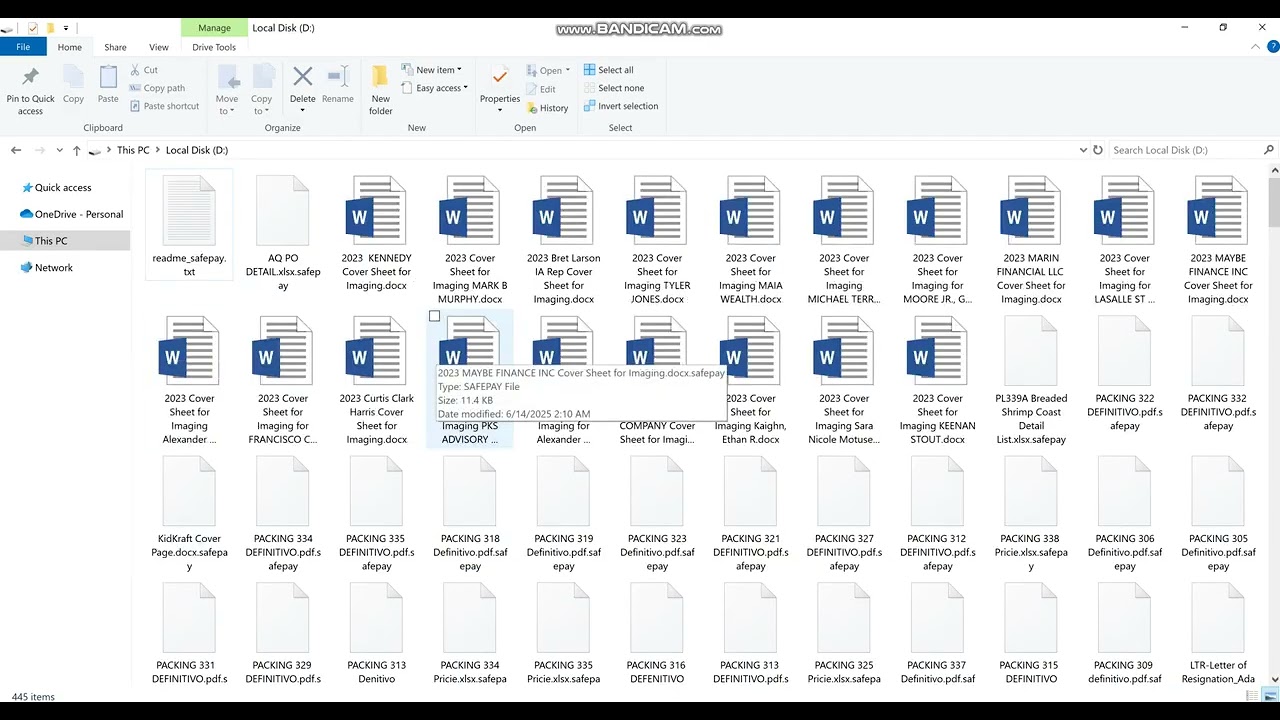Viewport: 1280px width, 720px height.
Task: Go back with the Back arrow
Action: (x=16, y=150)
